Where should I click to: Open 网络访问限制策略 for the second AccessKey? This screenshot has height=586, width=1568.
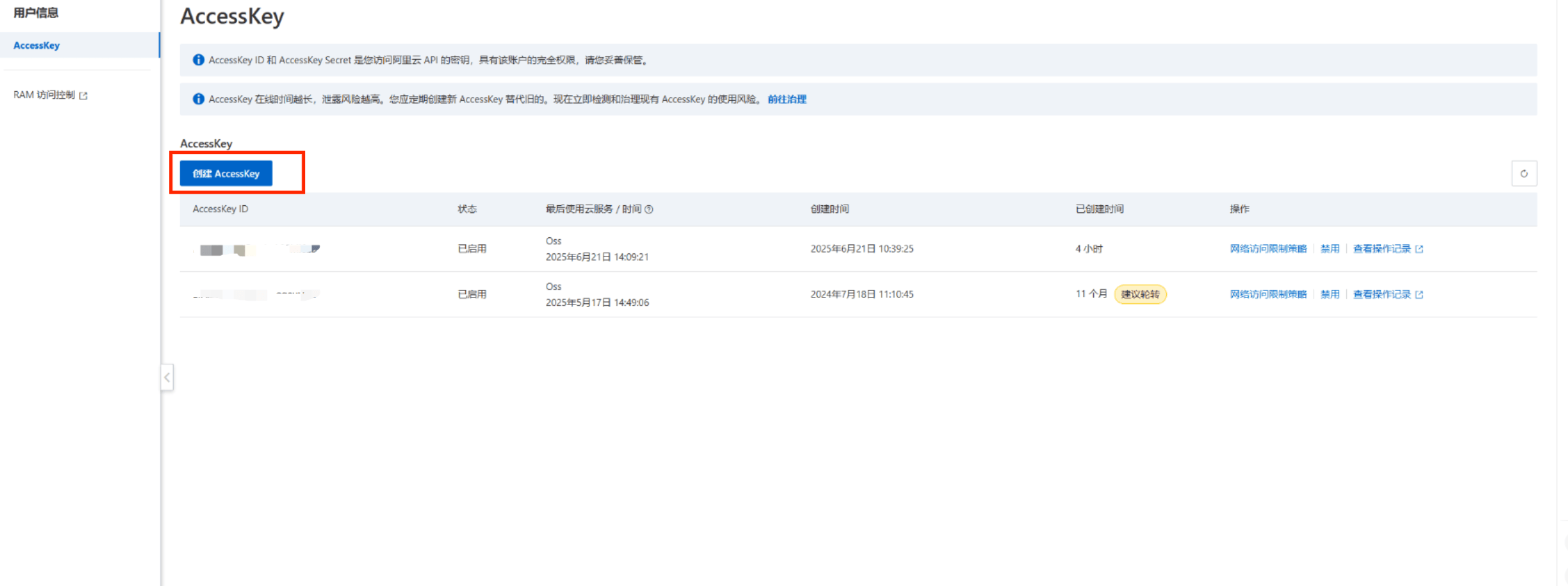point(1267,294)
